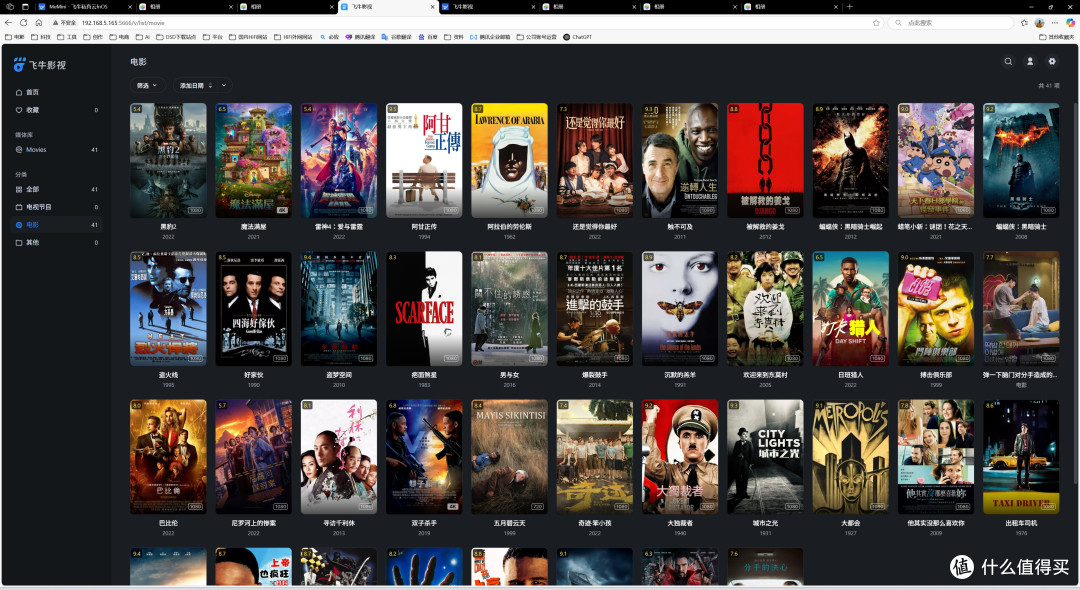The height and width of the screenshot is (590, 1080).
Task: Open a new browser tab with plus
Action: tap(849, 6)
